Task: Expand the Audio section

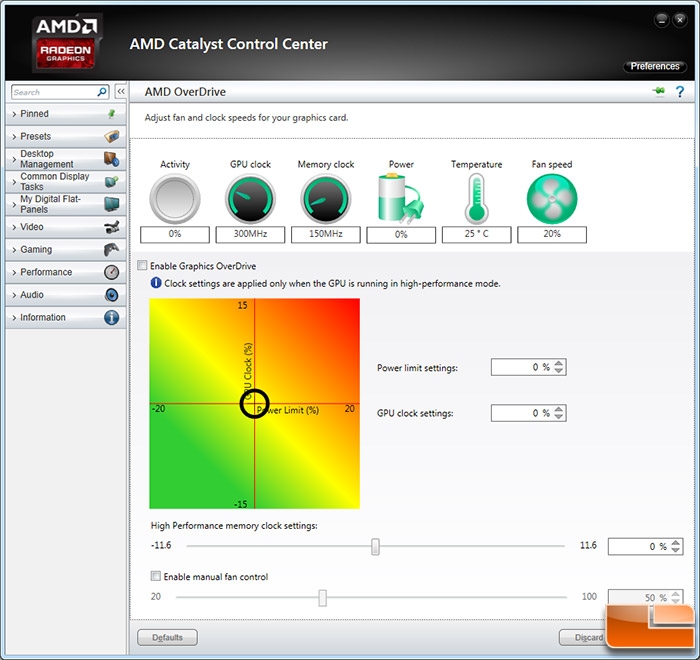Action: [66, 295]
